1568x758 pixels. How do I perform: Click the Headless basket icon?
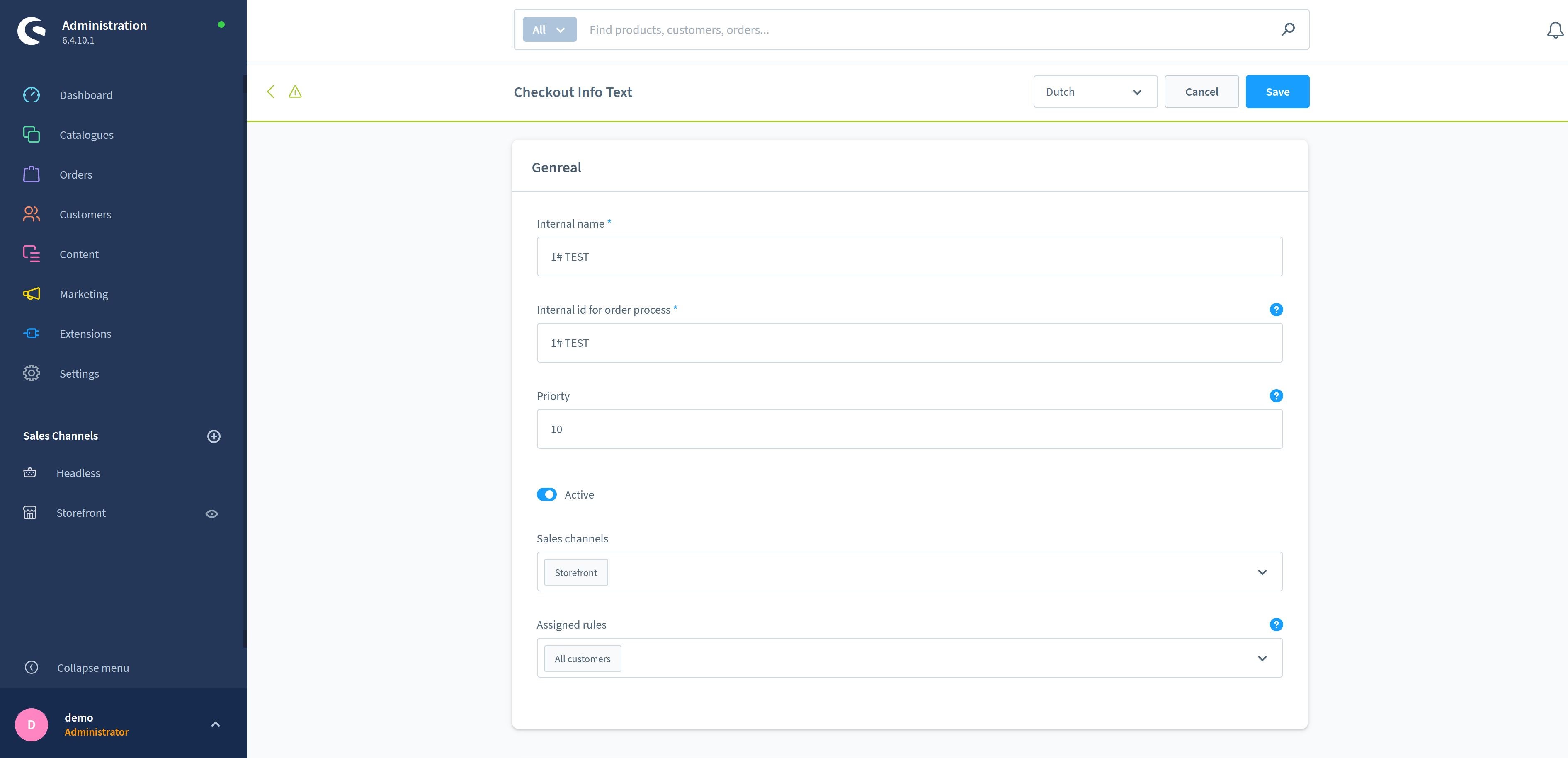[30, 473]
